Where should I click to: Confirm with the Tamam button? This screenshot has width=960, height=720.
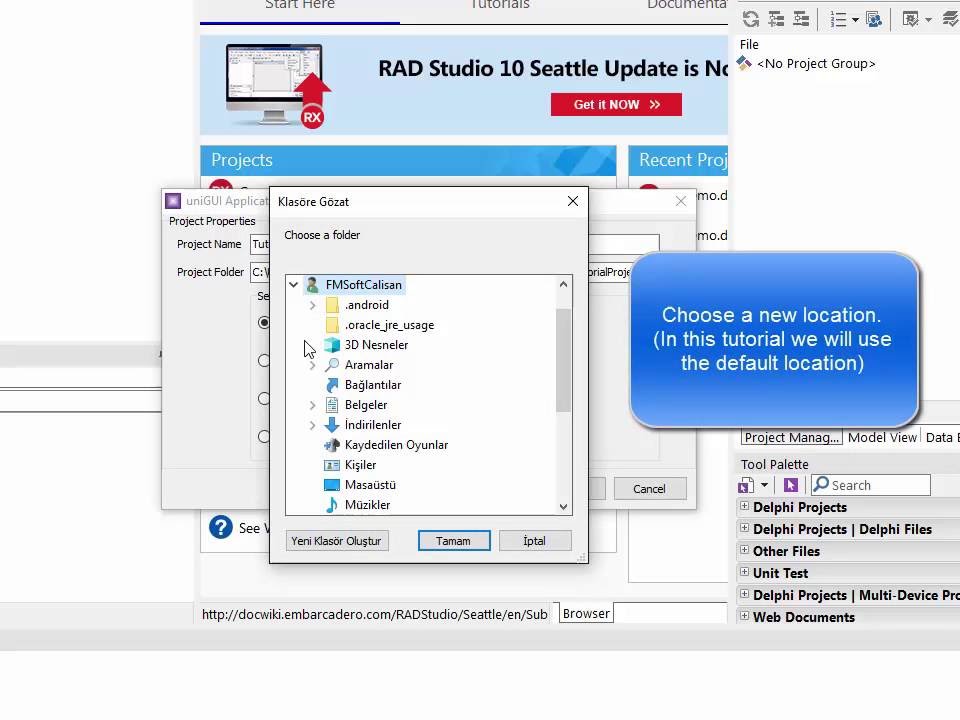coord(454,541)
